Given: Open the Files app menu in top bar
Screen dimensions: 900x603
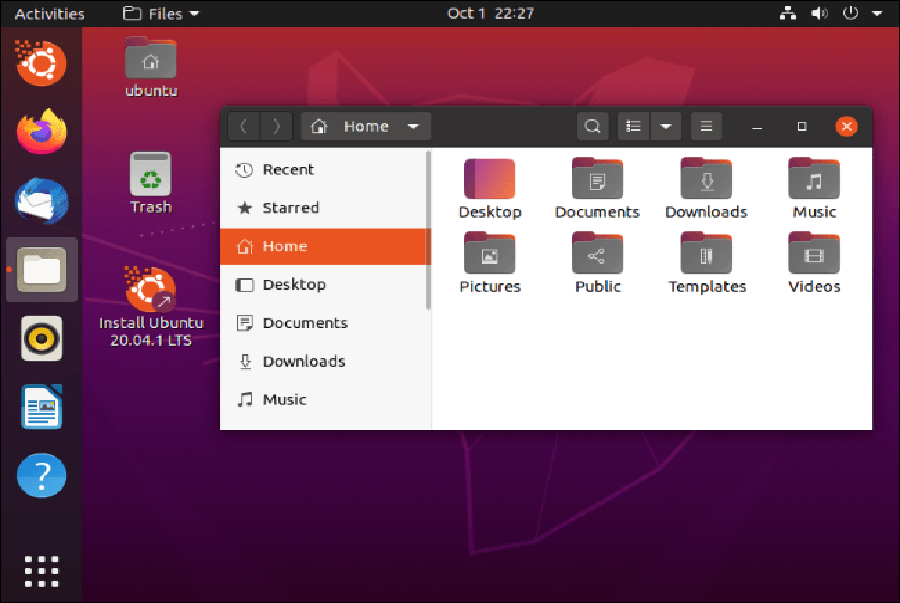Looking at the screenshot, I should coord(161,13).
